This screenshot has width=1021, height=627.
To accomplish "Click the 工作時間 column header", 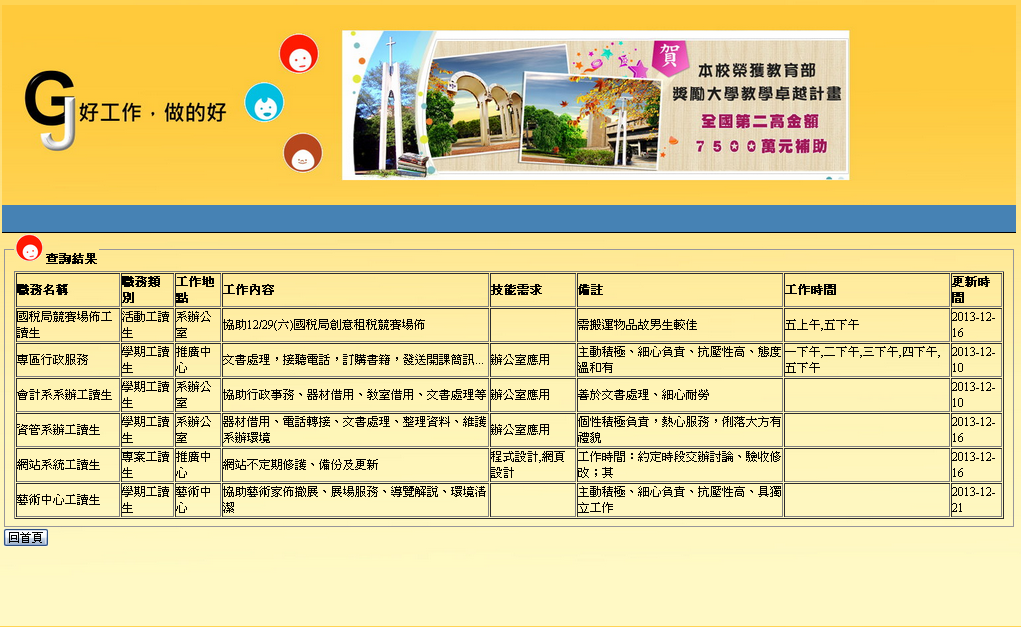I will [811, 290].
